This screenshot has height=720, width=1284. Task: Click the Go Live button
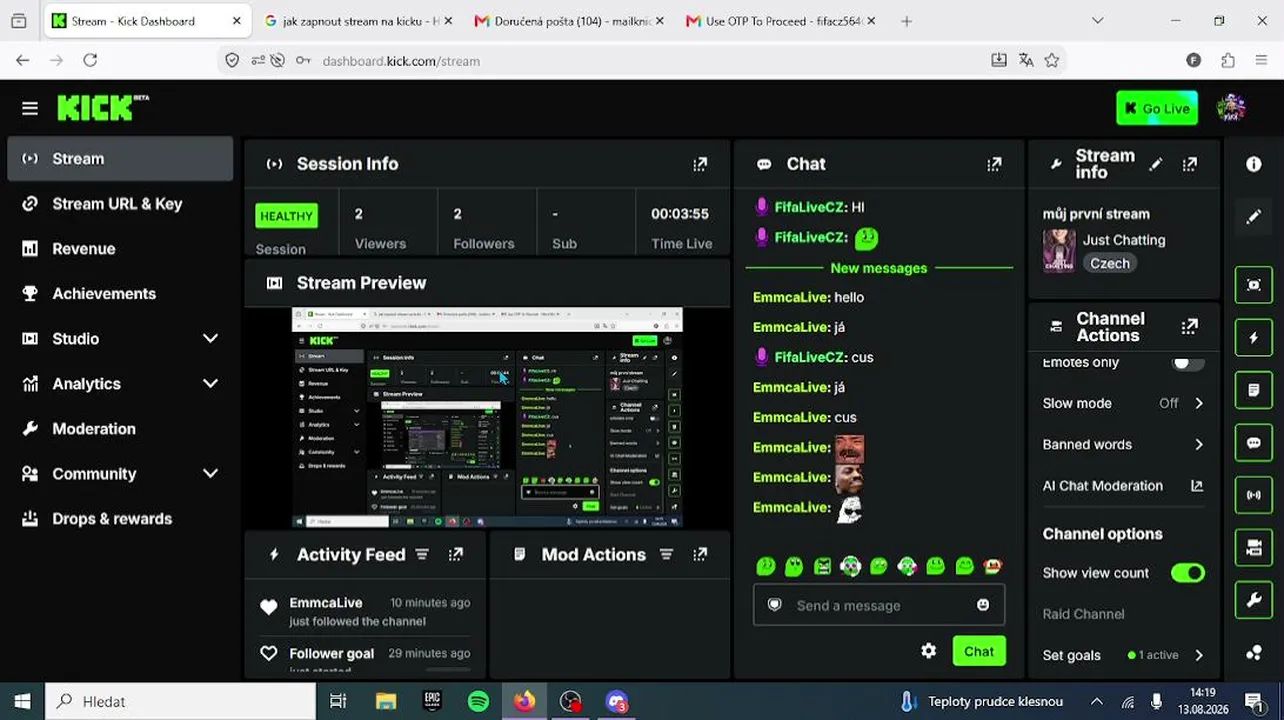[x=1157, y=108]
